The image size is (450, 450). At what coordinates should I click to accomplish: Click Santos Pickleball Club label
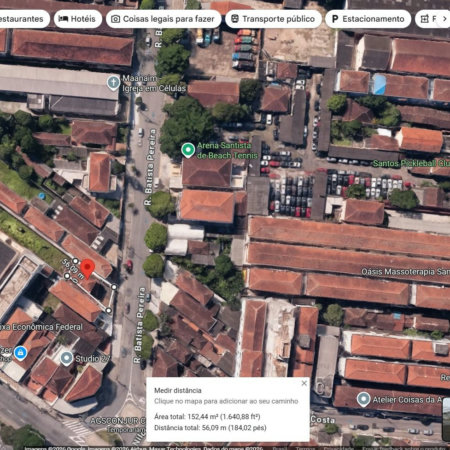coord(411,163)
